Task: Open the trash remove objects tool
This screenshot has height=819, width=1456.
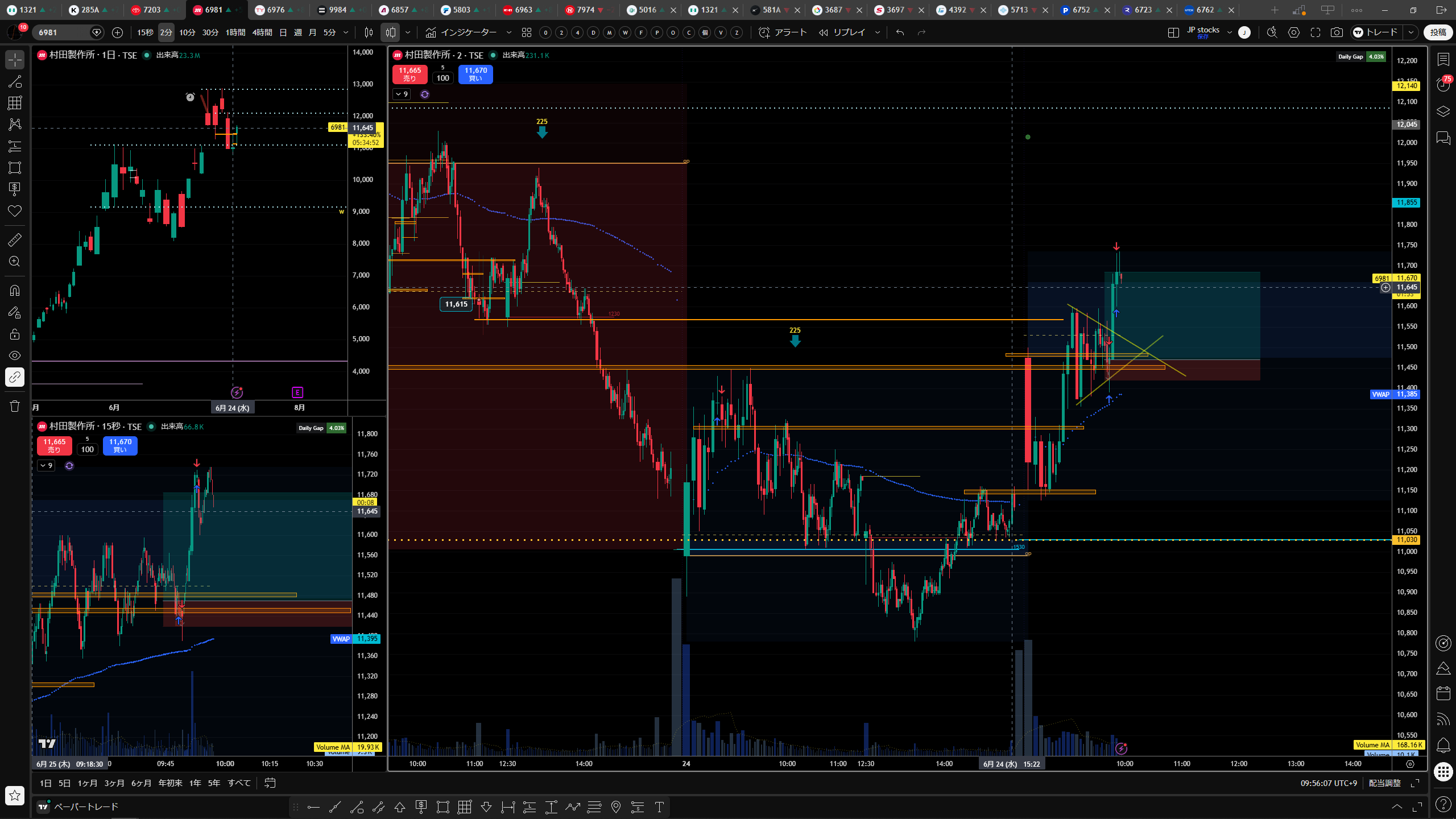Action: (15, 406)
